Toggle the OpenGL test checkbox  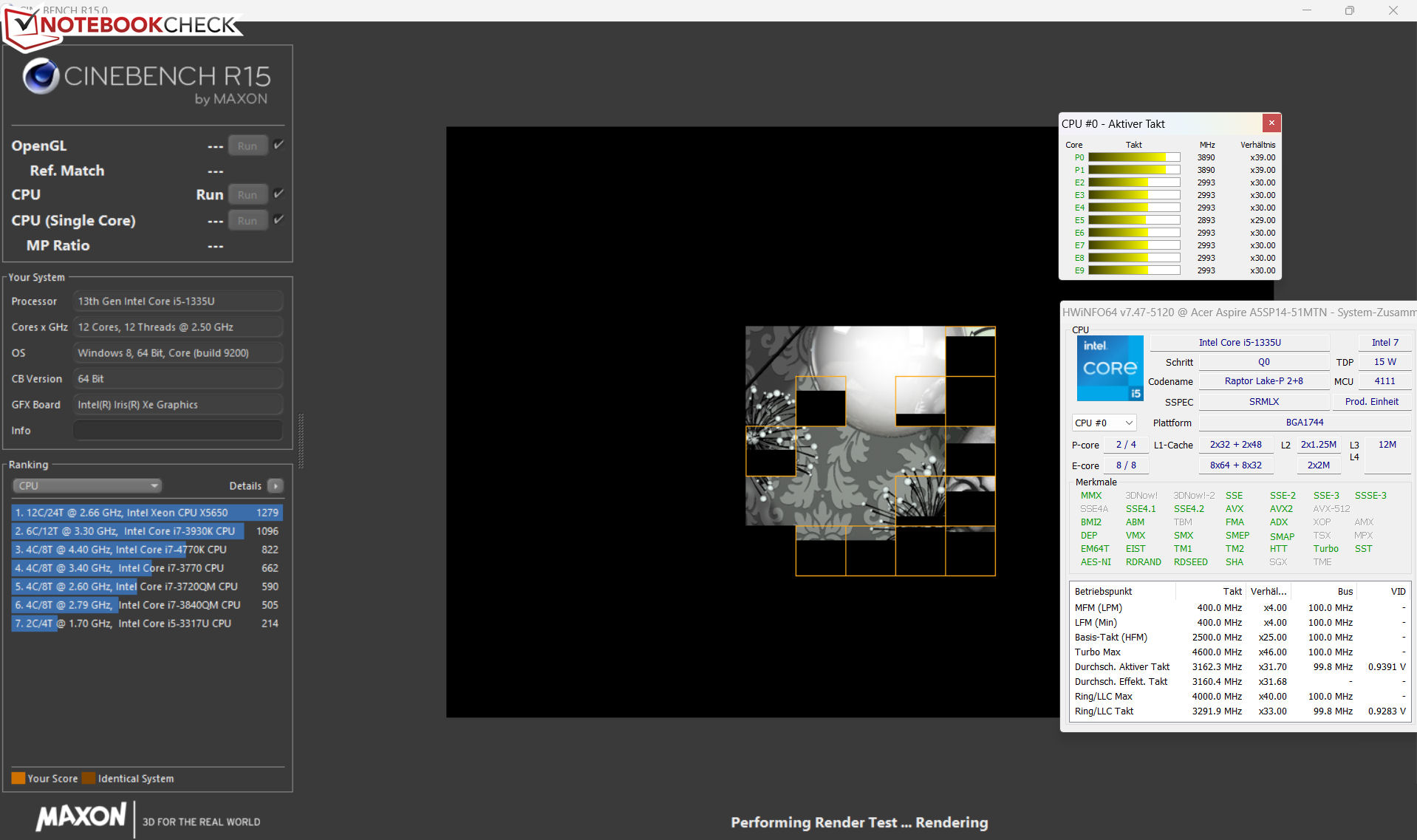pos(279,145)
